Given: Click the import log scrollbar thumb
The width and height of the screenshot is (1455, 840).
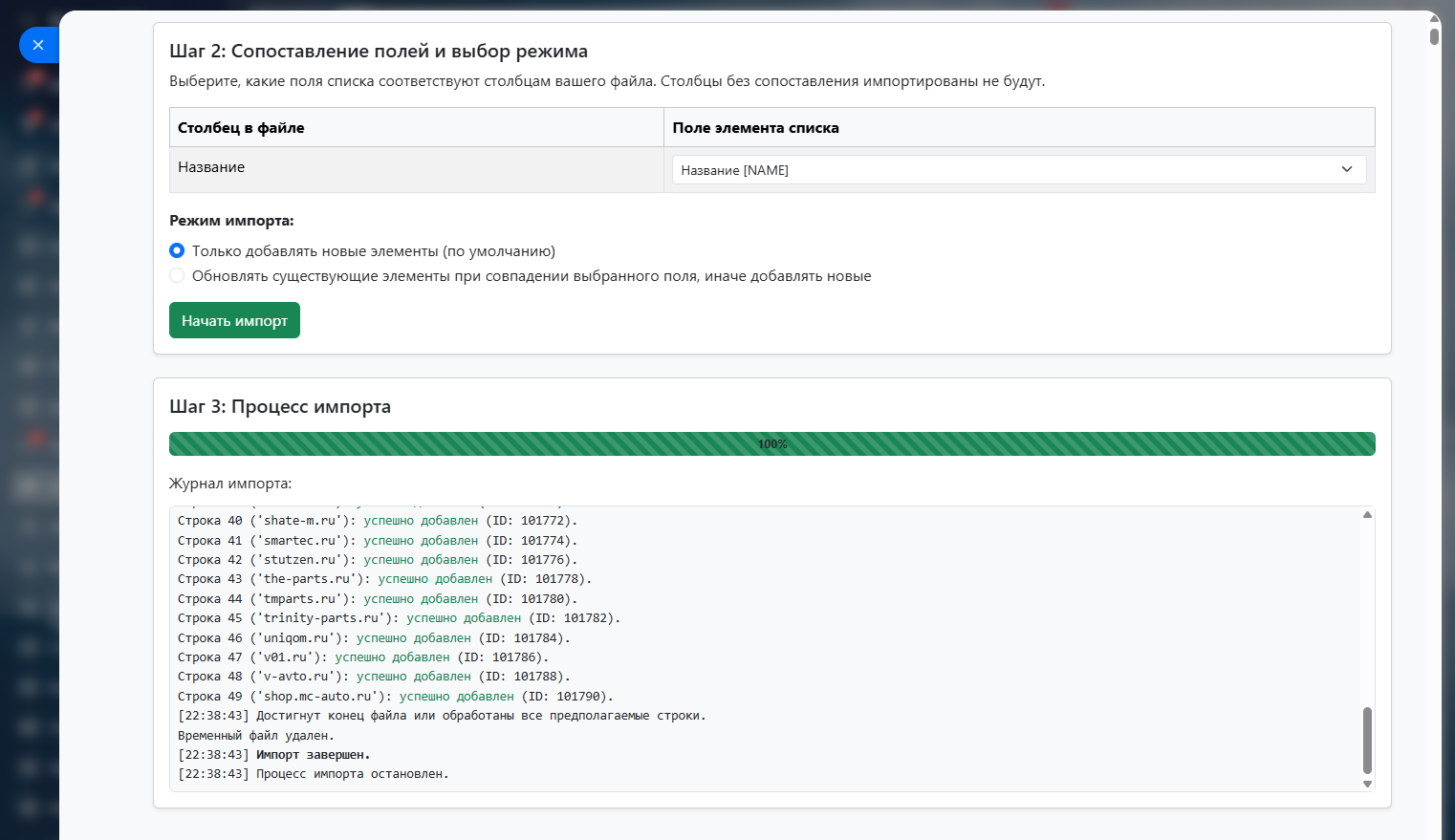Looking at the screenshot, I should [1367, 739].
